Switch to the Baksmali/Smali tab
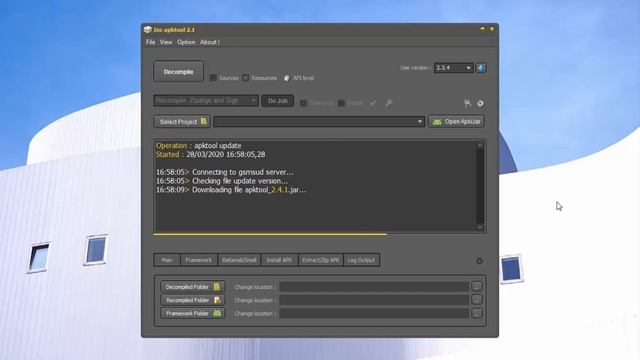The width and height of the screenshot is (640, 360). coord(239,260)
